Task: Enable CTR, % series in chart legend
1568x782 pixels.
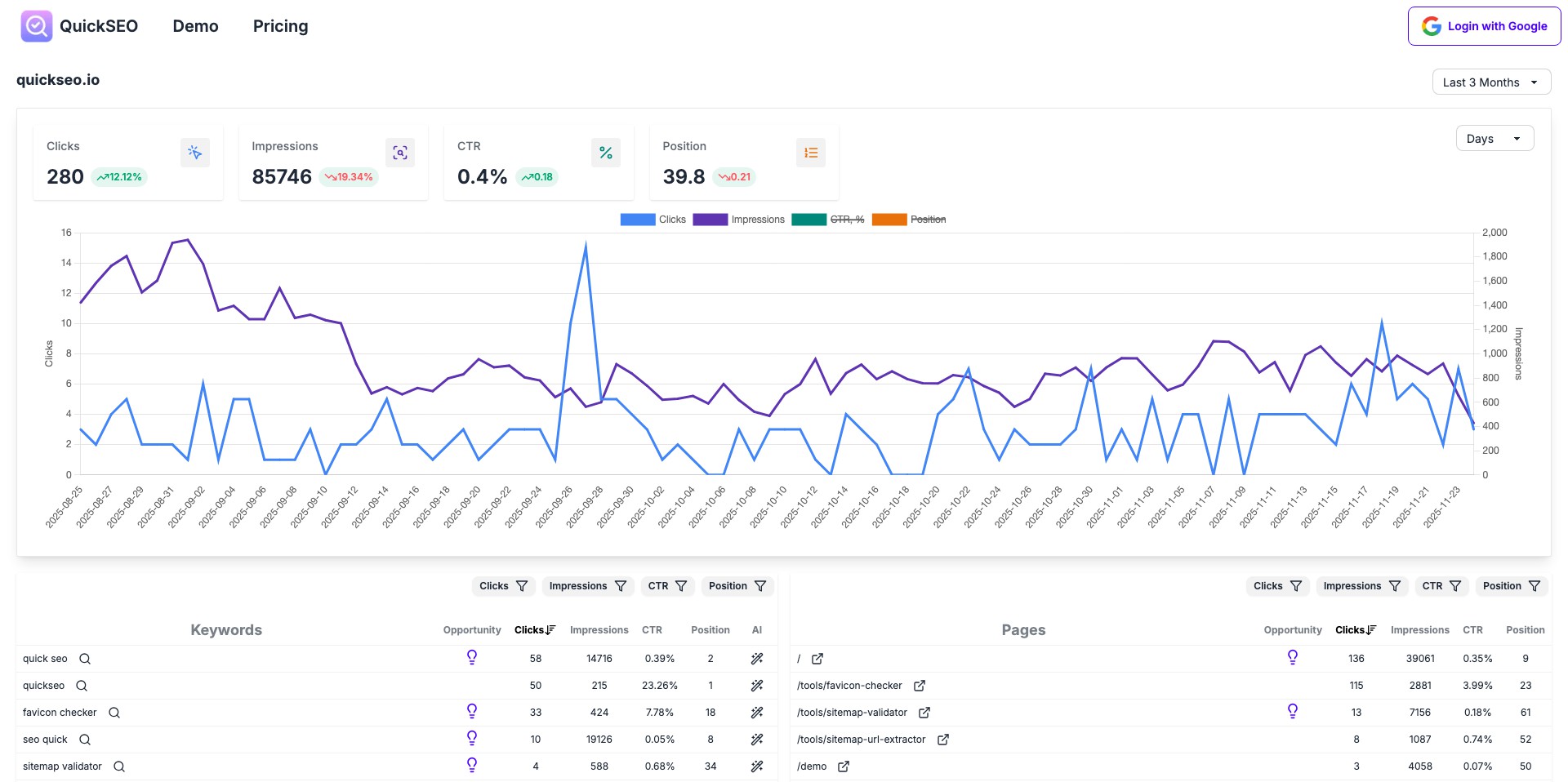Action: pos(828,220)
